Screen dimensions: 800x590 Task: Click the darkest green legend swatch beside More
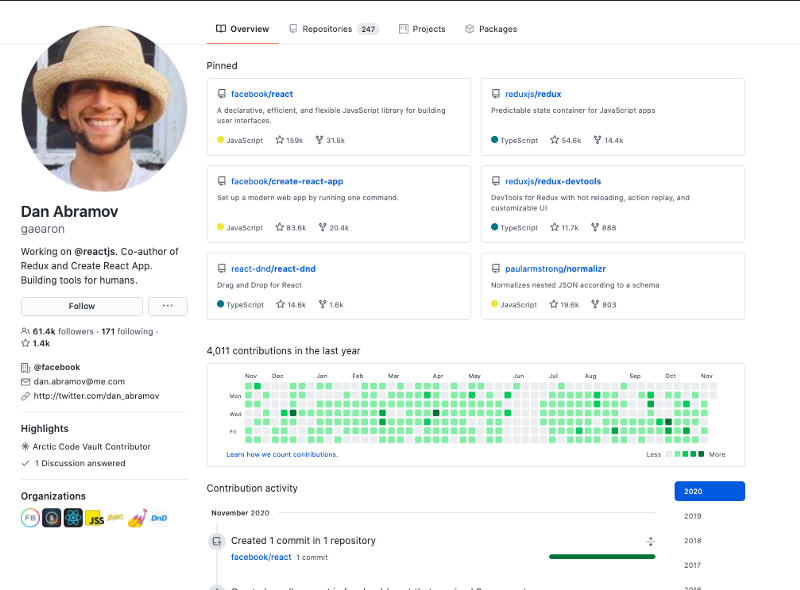pyautogui.click(x=701, y=454)
